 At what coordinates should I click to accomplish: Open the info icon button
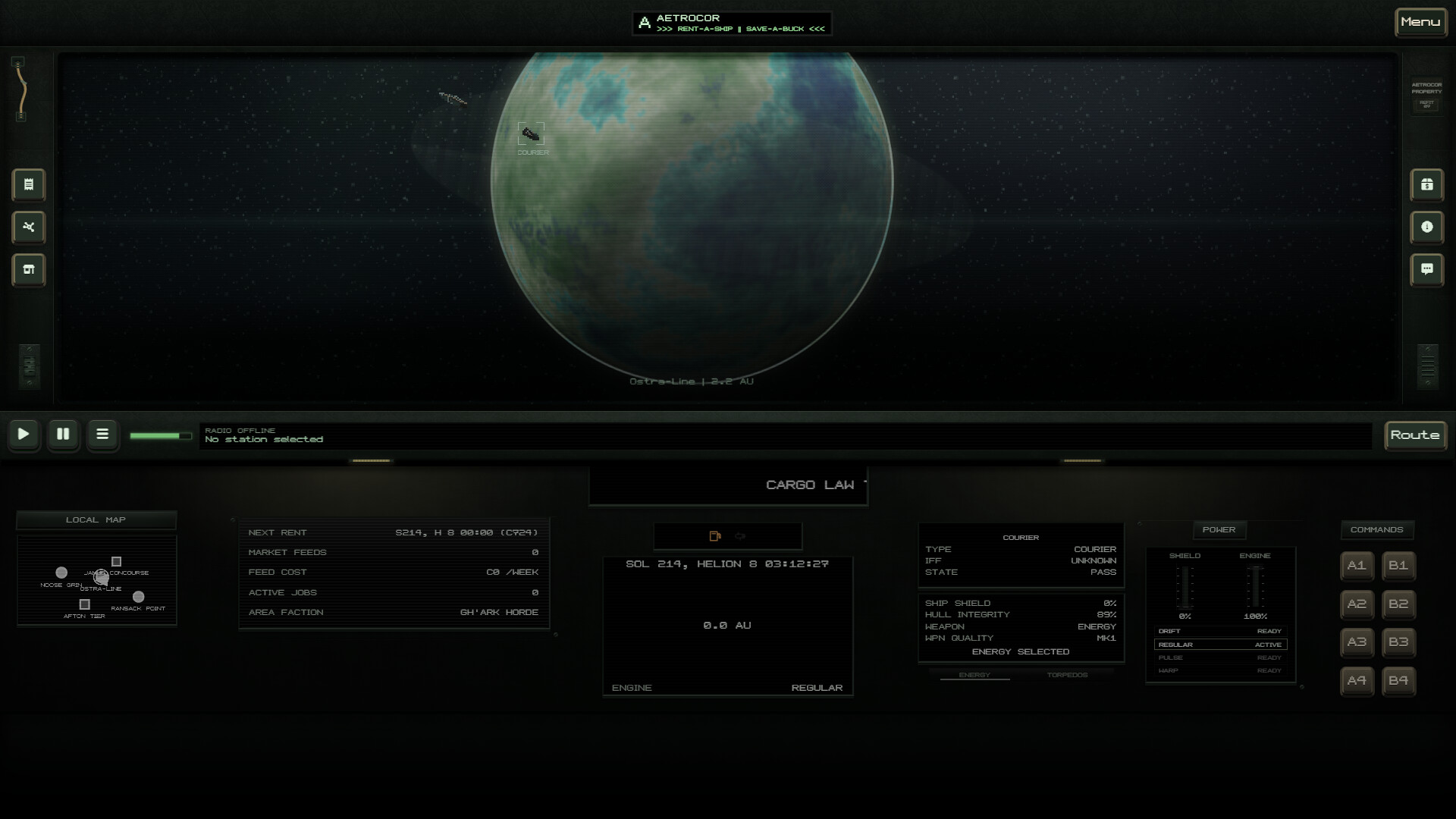tap(1426, 227)
